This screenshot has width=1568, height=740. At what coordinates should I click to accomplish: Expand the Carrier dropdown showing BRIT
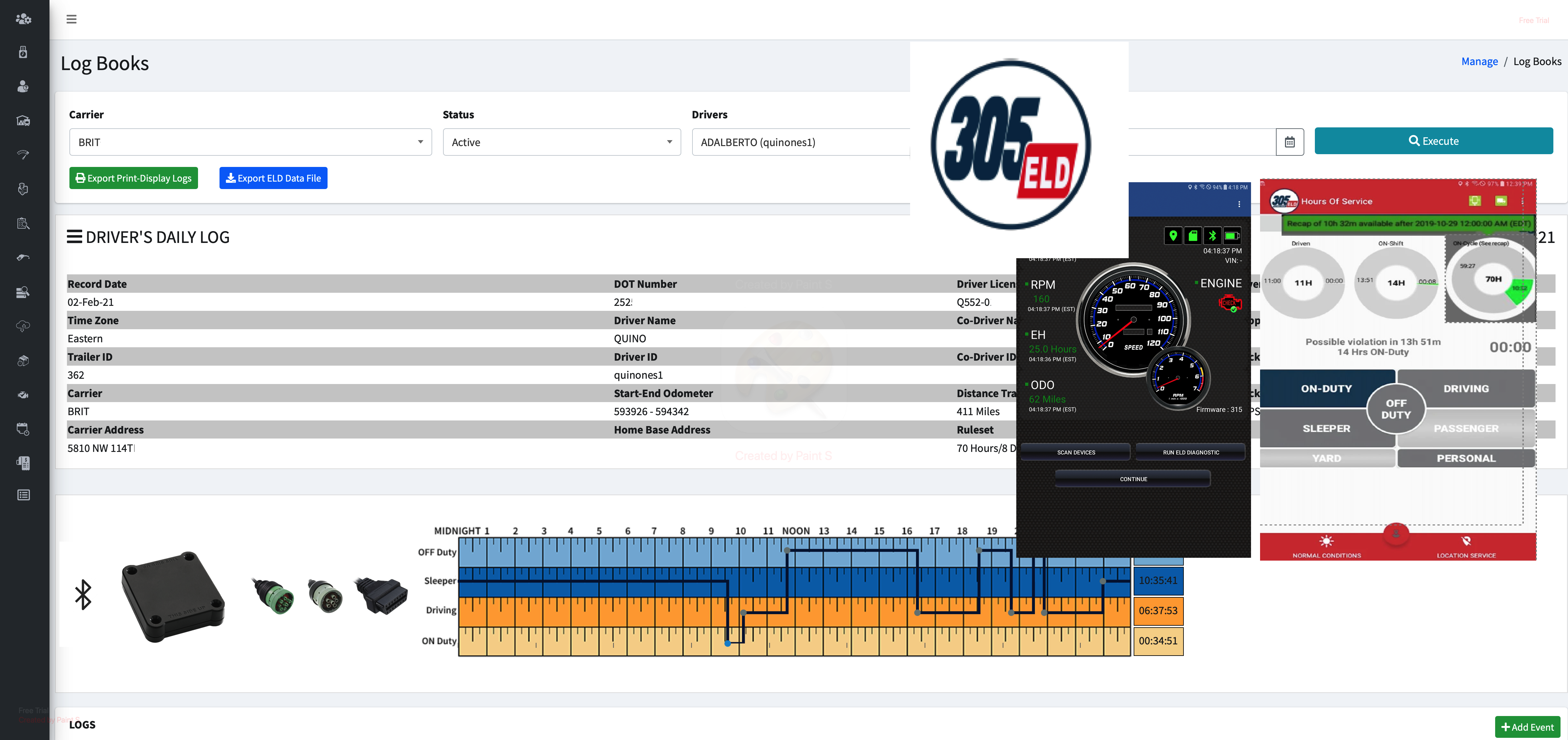pyautogui.click(x=250, y=142)
